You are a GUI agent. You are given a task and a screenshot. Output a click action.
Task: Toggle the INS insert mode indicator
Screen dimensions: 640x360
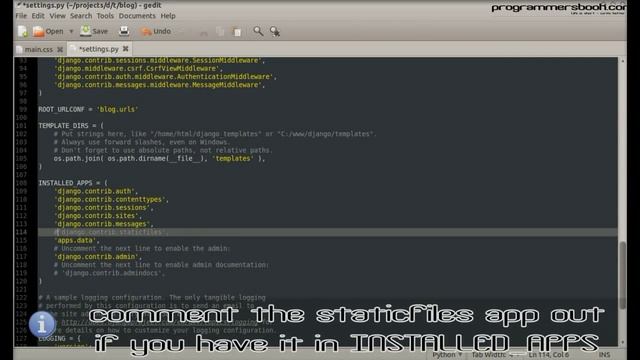(604, 355)
